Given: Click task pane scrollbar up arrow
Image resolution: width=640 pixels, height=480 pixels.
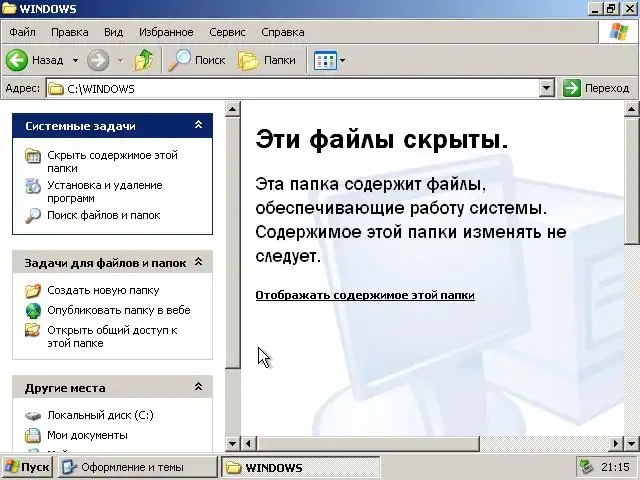Looking at the screenshot, I should click(x=233, y=109).
